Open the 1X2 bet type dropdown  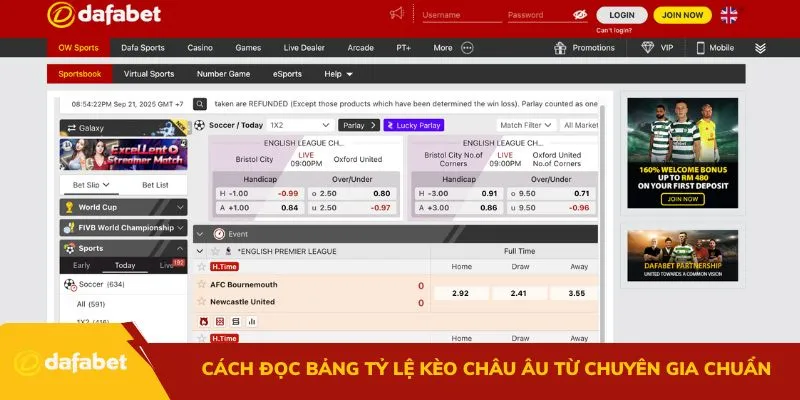click(300, 125)
